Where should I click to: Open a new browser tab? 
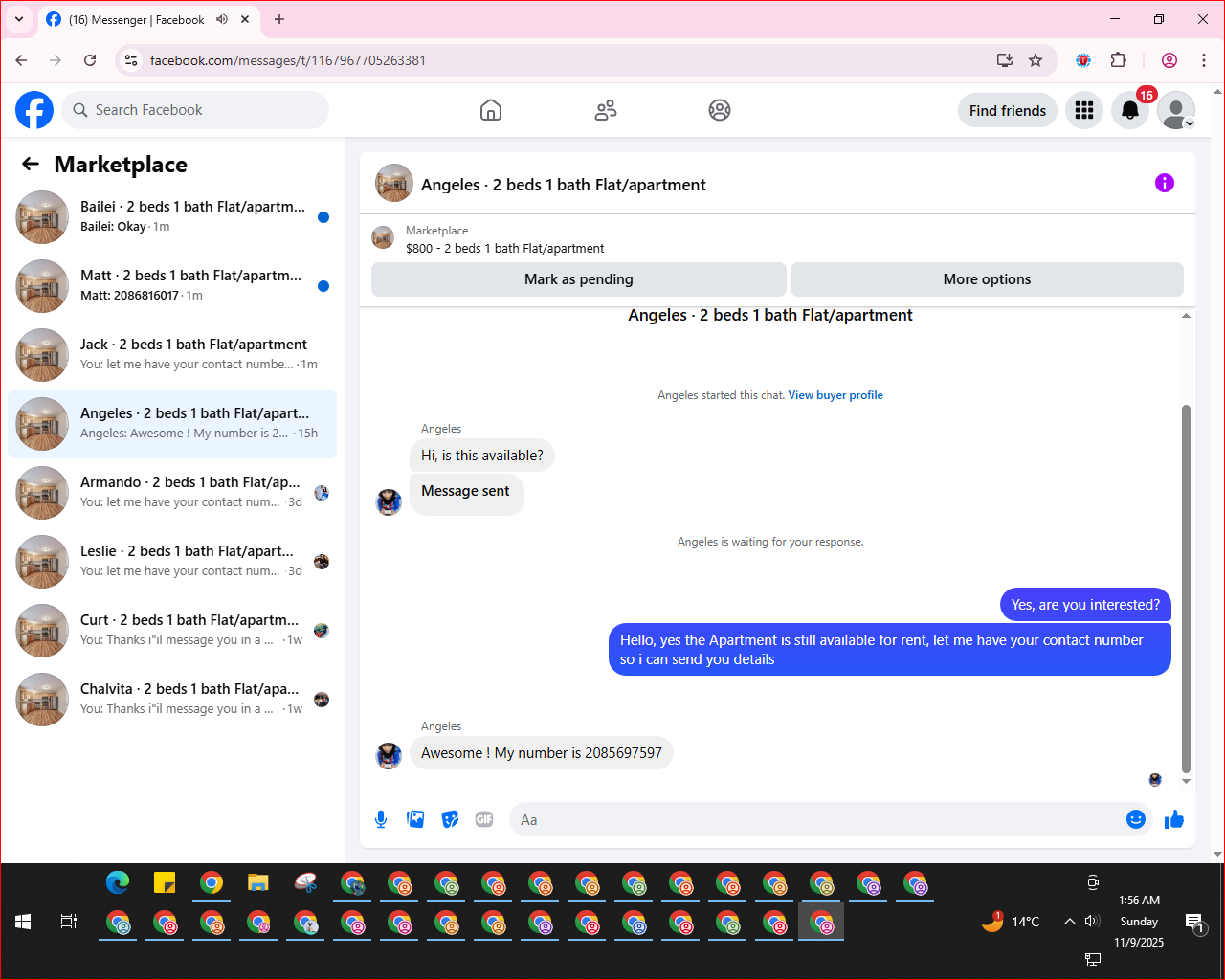coord(279,19)
